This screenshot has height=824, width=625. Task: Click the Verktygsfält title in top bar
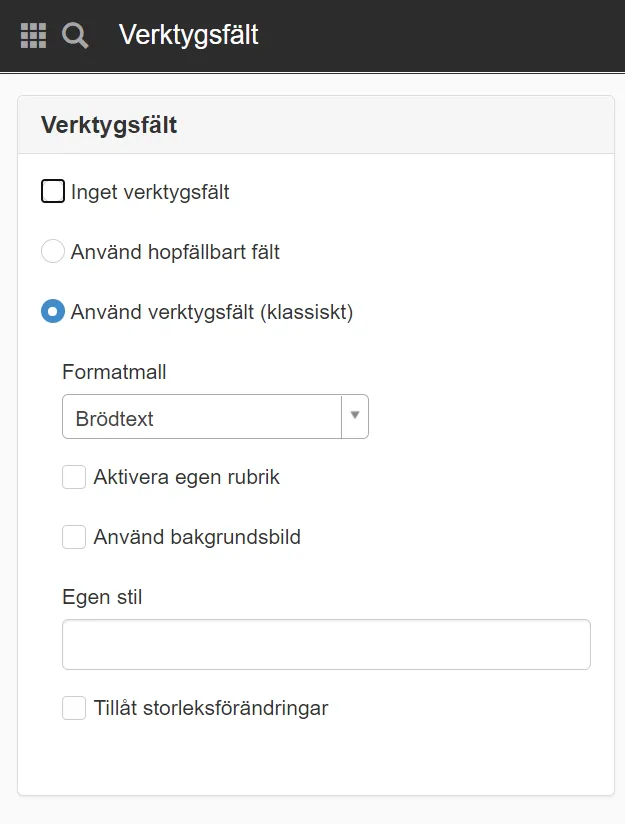(188, 36)
